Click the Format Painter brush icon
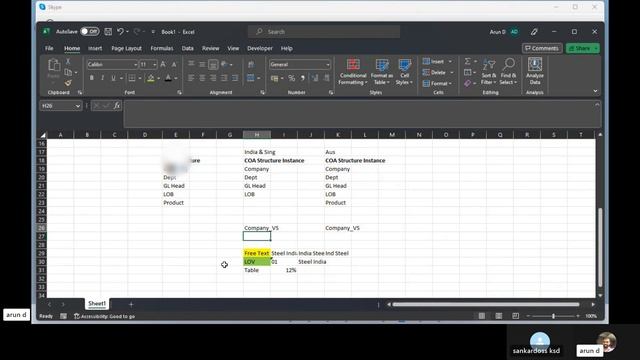This screenshot has width=640, height=360. (68, 83)
